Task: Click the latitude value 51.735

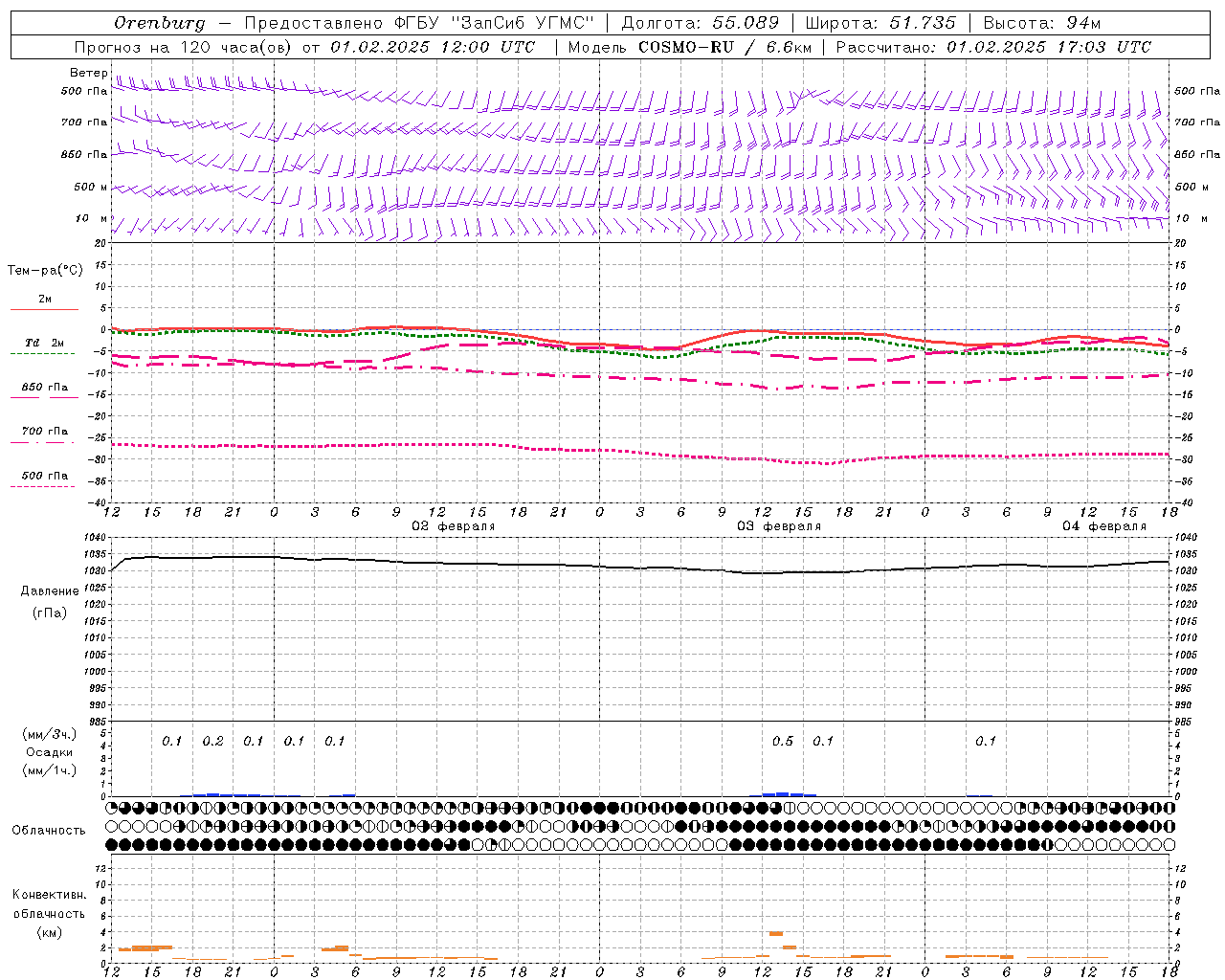Action: pyautogui.click(x=923, y=23)
